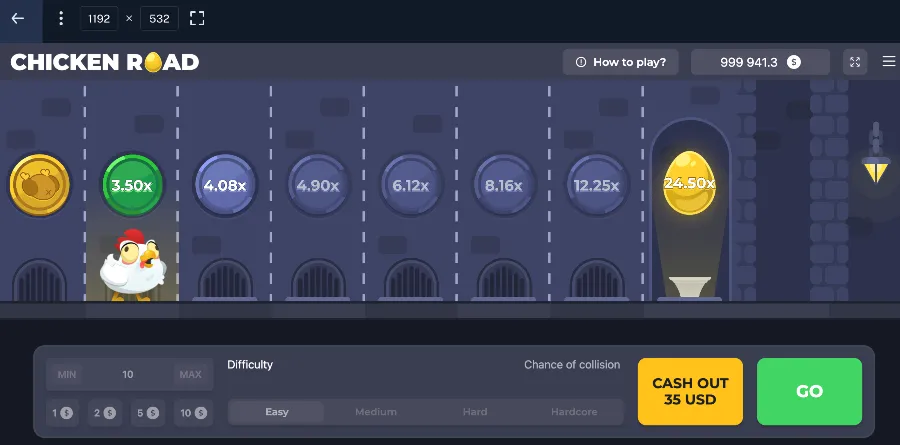
Task: Select the 5 dollar quick bet
Action: click(150, 412)
